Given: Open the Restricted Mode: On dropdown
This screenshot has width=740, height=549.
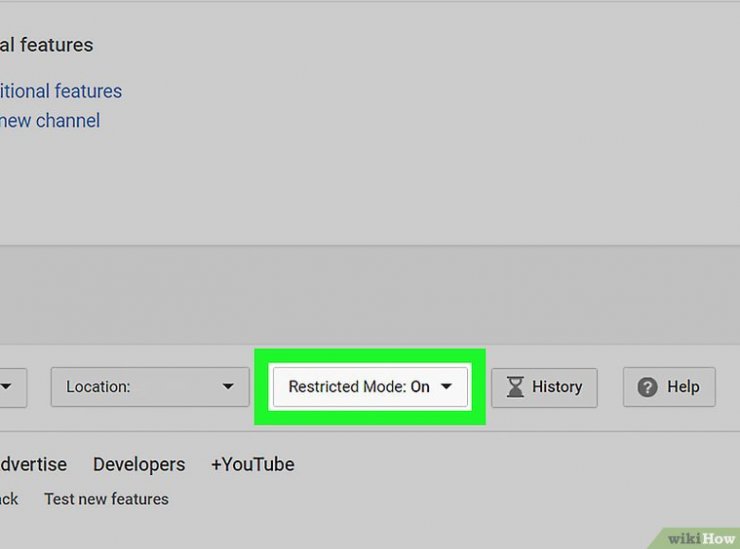Looking at the screenshot, I should 370,386.
